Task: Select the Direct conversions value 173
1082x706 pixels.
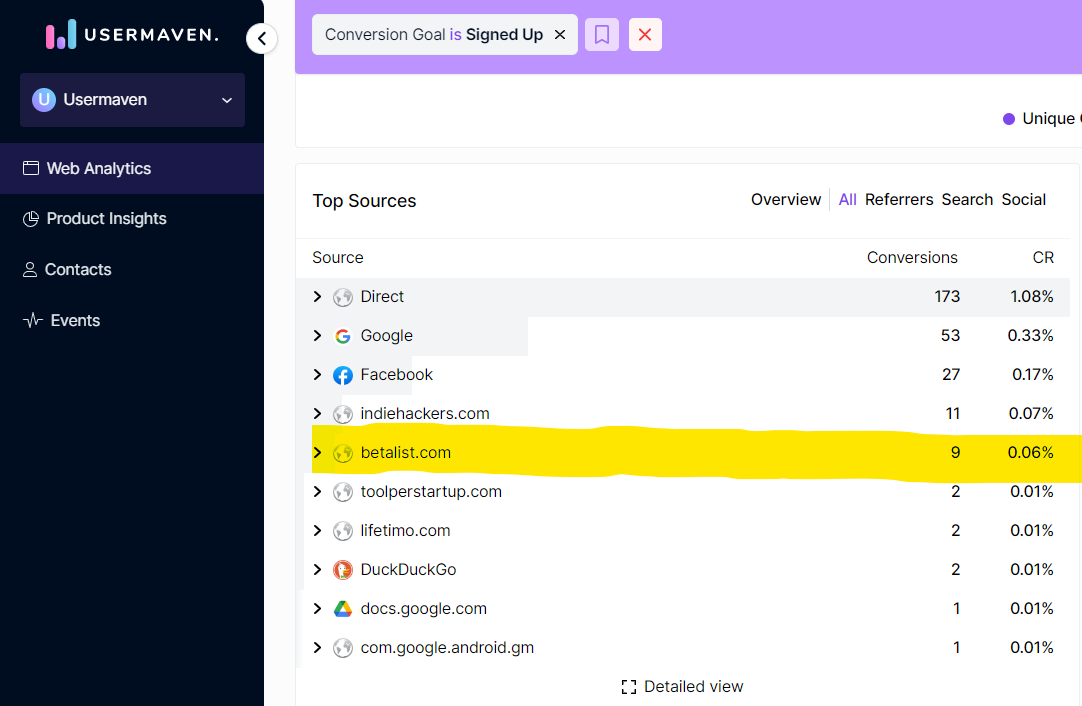Action: click(947, 297)
